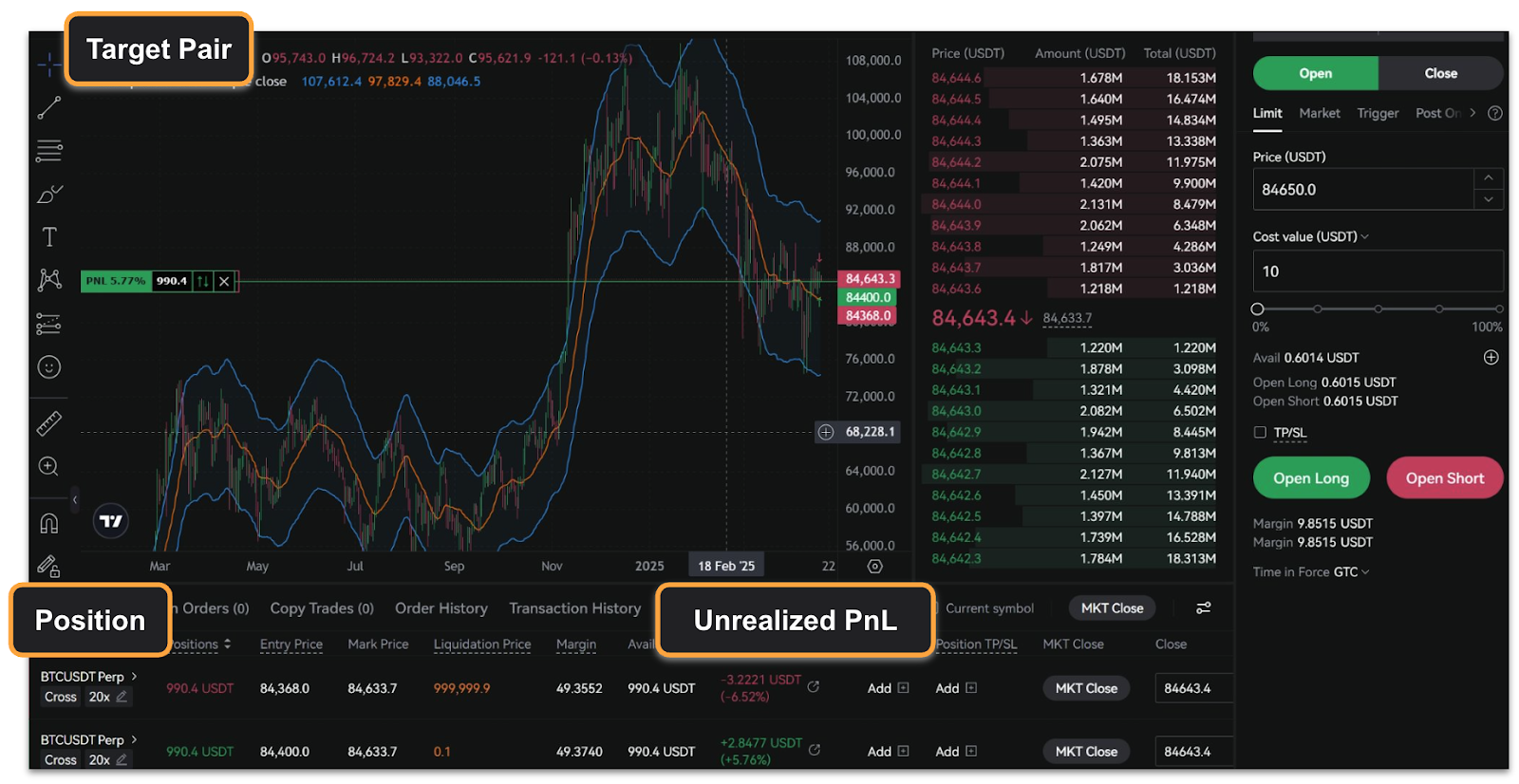Enable the magnet snap mode
1519x784 pixels.
(49, 523)
